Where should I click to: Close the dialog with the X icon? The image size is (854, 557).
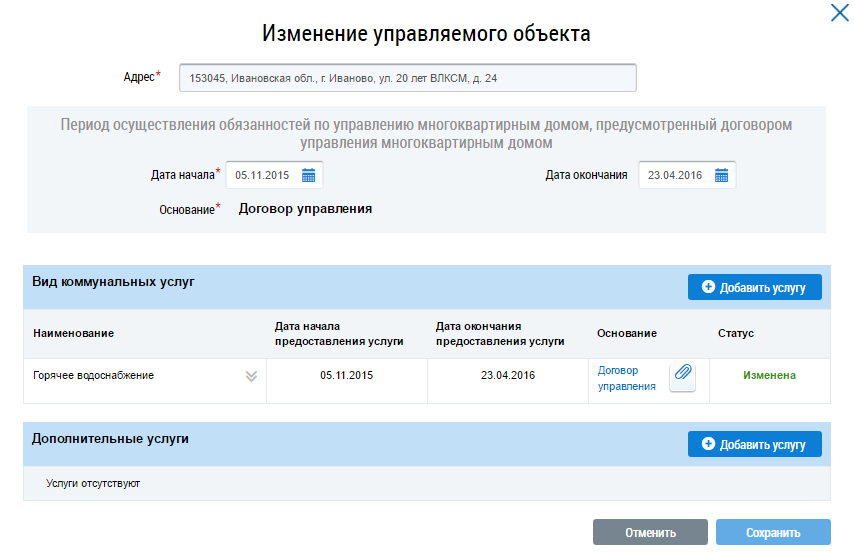click(839, 13)
